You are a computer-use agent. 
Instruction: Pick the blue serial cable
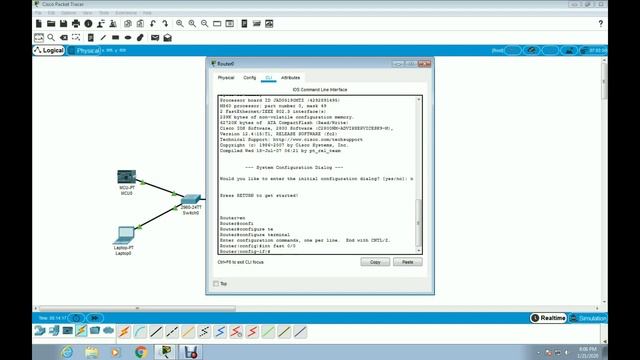click(220, 332)
